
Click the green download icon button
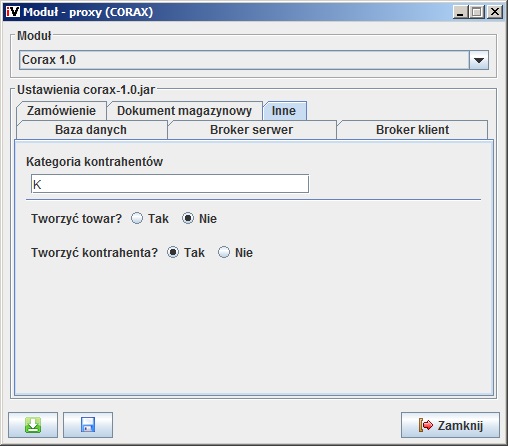pos(33,425)
